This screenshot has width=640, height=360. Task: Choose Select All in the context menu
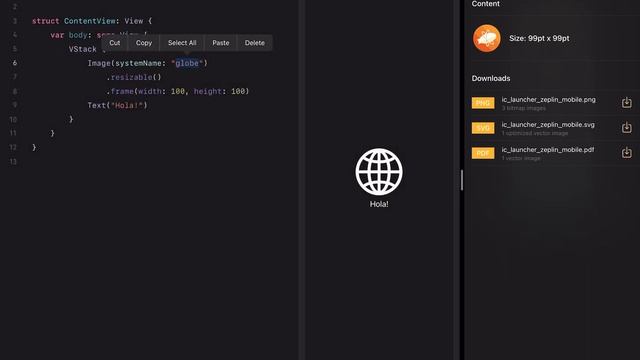pos(182,43)
